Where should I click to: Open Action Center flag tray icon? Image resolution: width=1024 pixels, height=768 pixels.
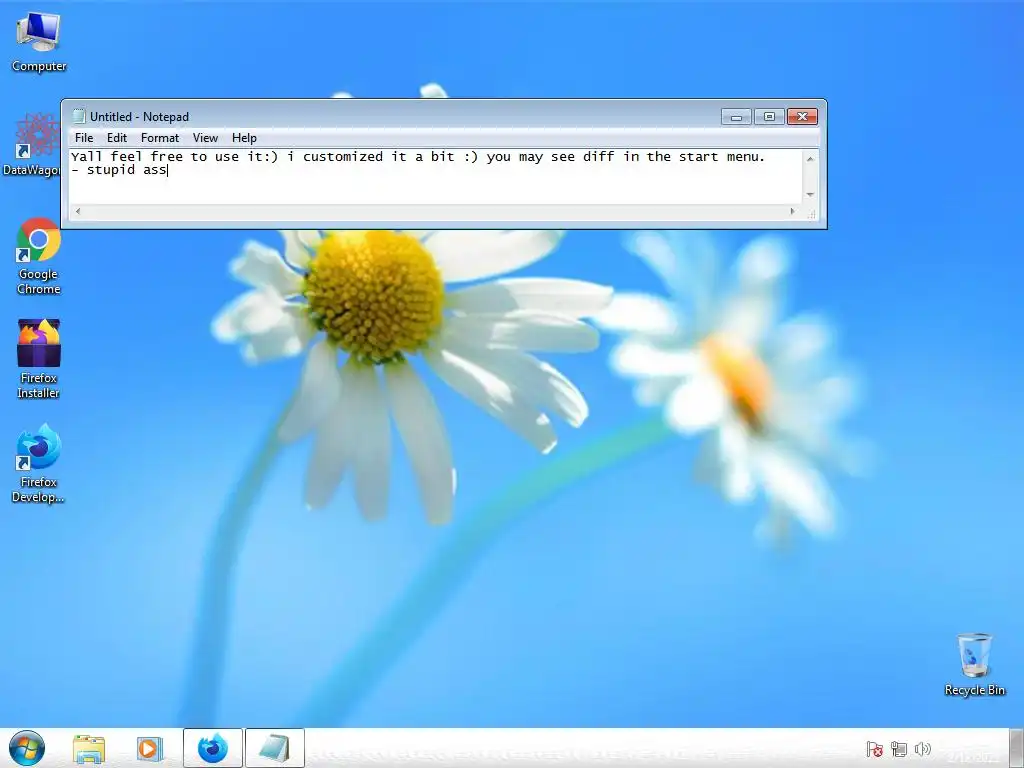[874, 749]
